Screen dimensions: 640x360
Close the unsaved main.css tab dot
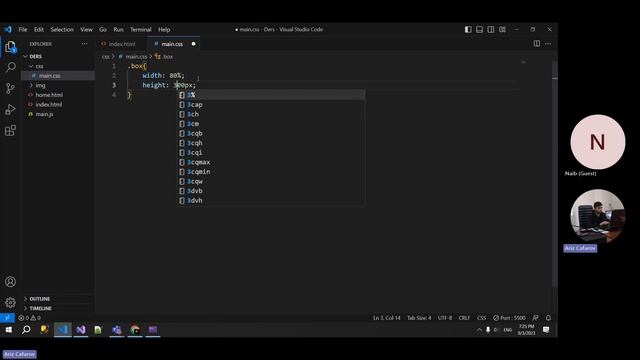193,44
